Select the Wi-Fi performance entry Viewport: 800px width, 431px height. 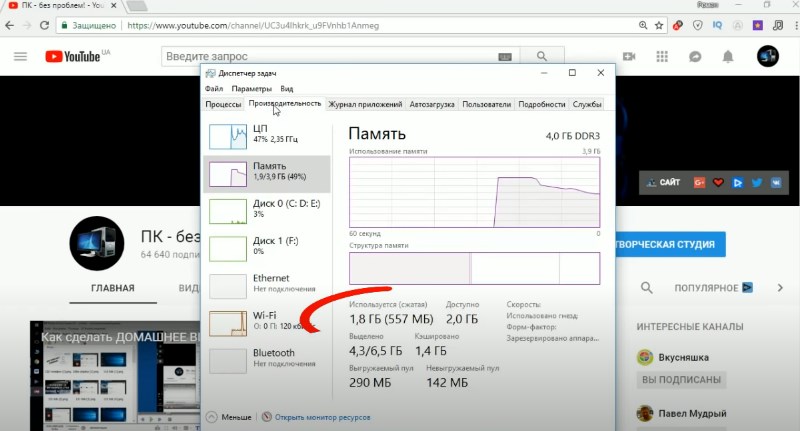click(x=267, y=322)
